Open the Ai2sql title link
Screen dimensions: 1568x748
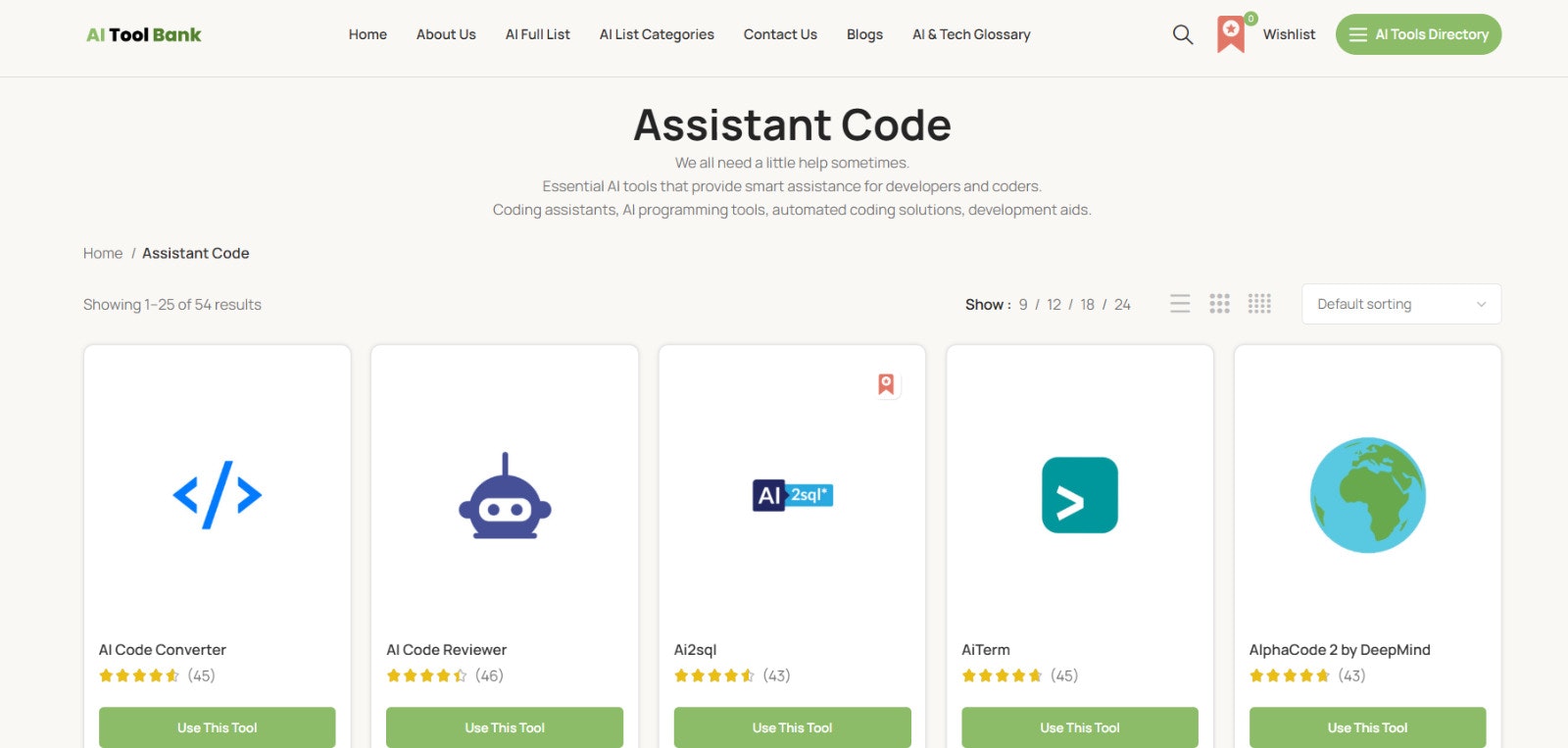696,650
